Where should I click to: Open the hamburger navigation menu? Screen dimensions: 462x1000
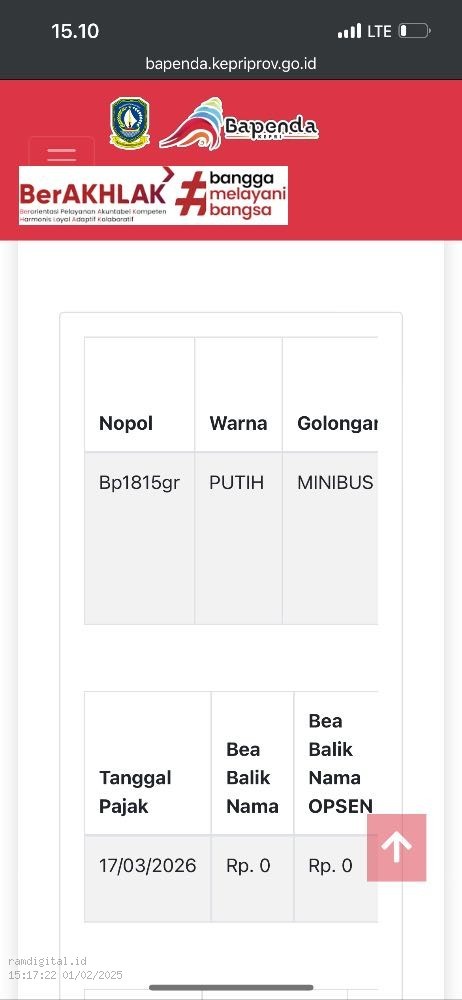pyautogui.click(x=61, y=153)
